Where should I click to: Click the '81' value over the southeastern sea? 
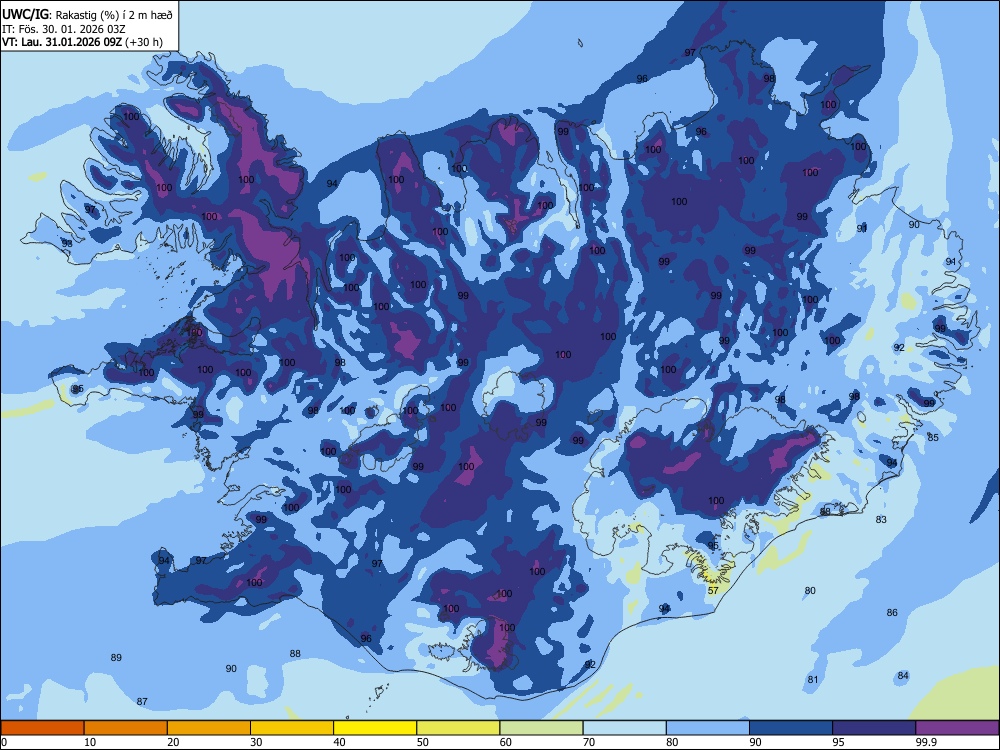point(812,679)
